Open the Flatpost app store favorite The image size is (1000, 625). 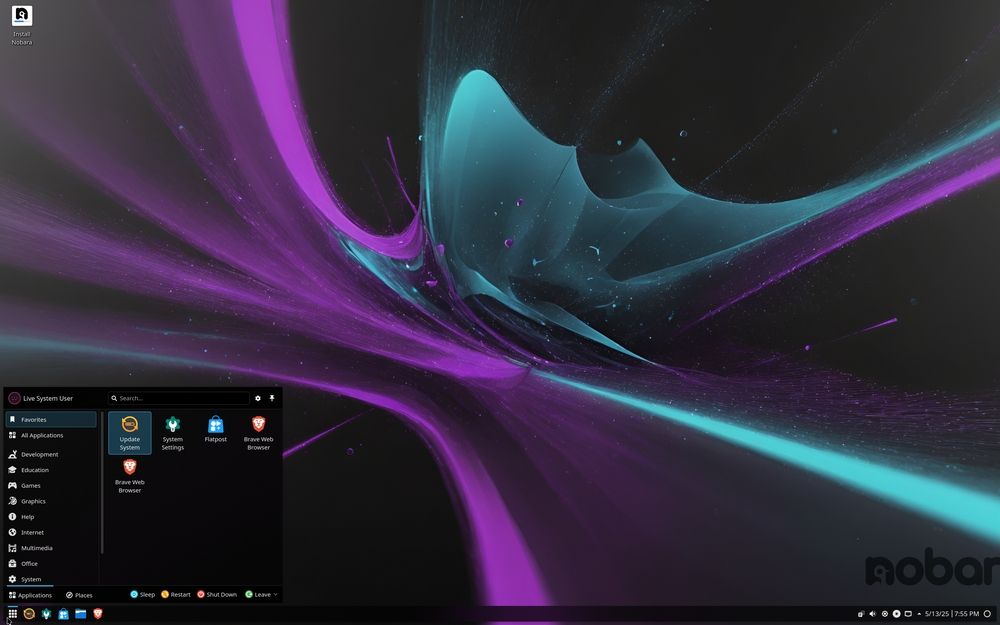pyautogui.click(x=215, y=428)
